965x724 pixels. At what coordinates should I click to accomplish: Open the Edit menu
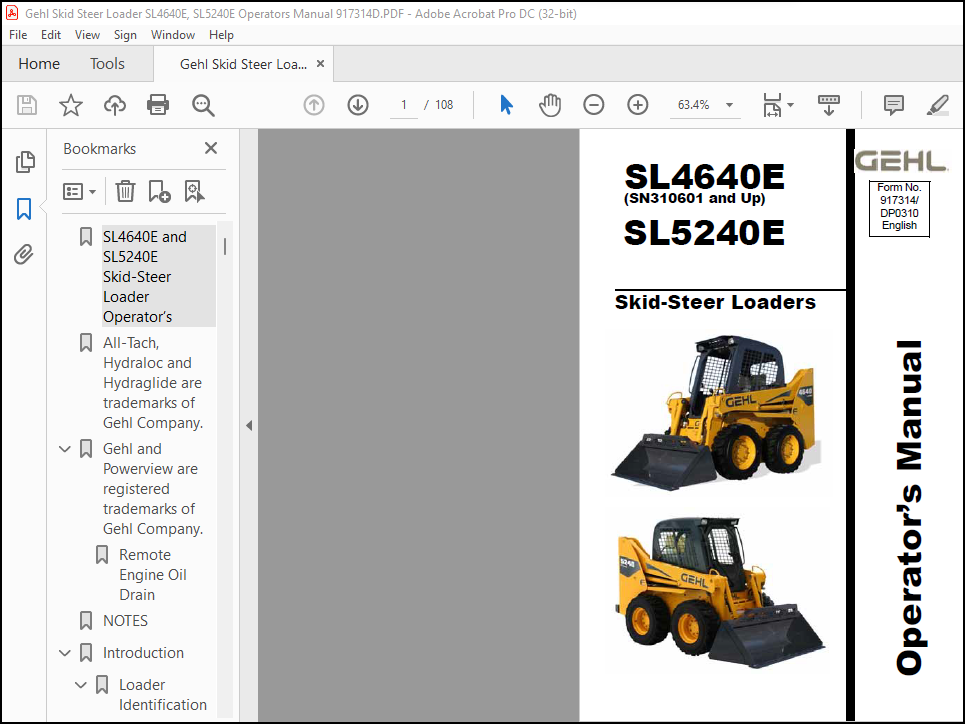[x=50, y=35]
